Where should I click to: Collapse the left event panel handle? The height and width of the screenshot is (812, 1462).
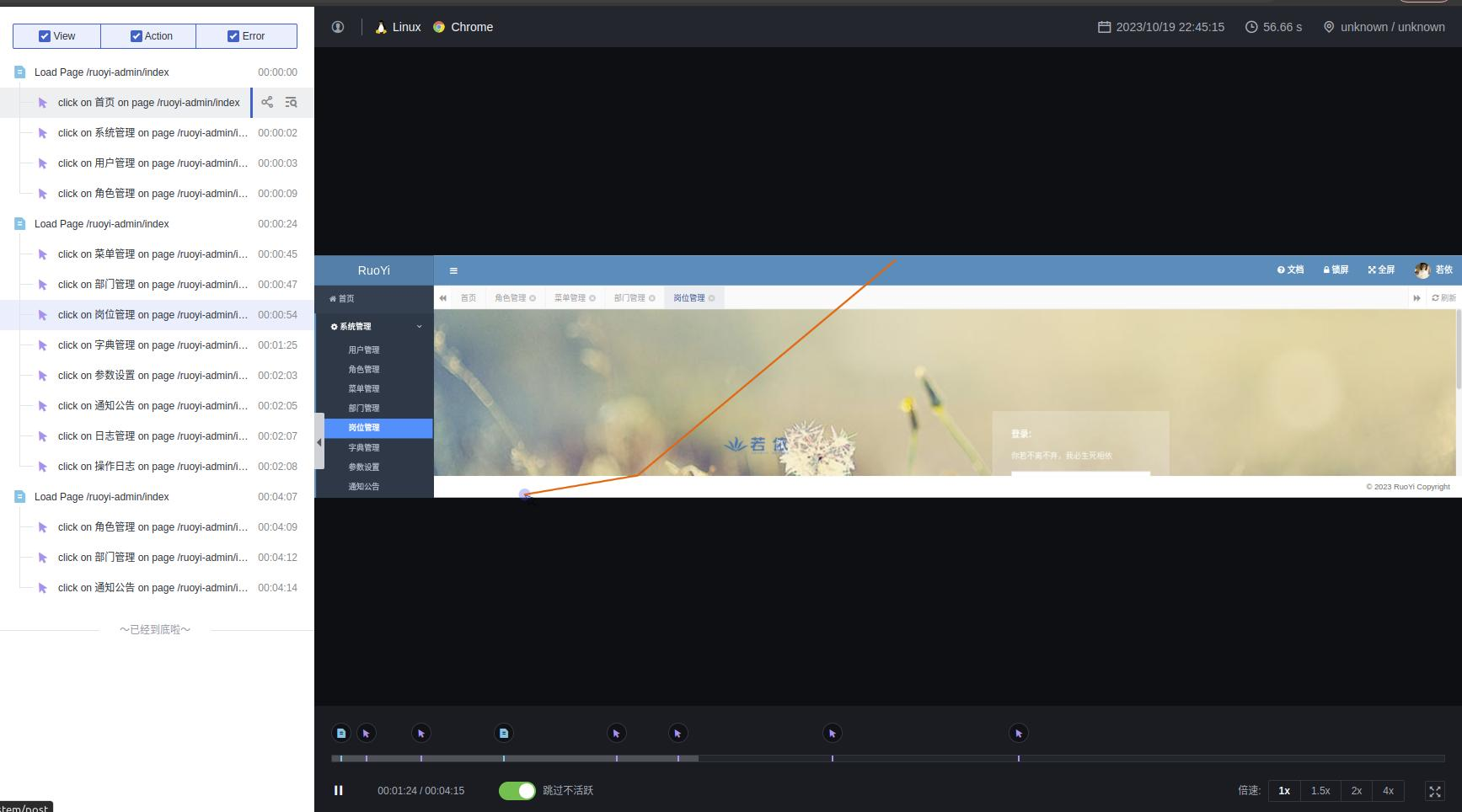point(319,442)
